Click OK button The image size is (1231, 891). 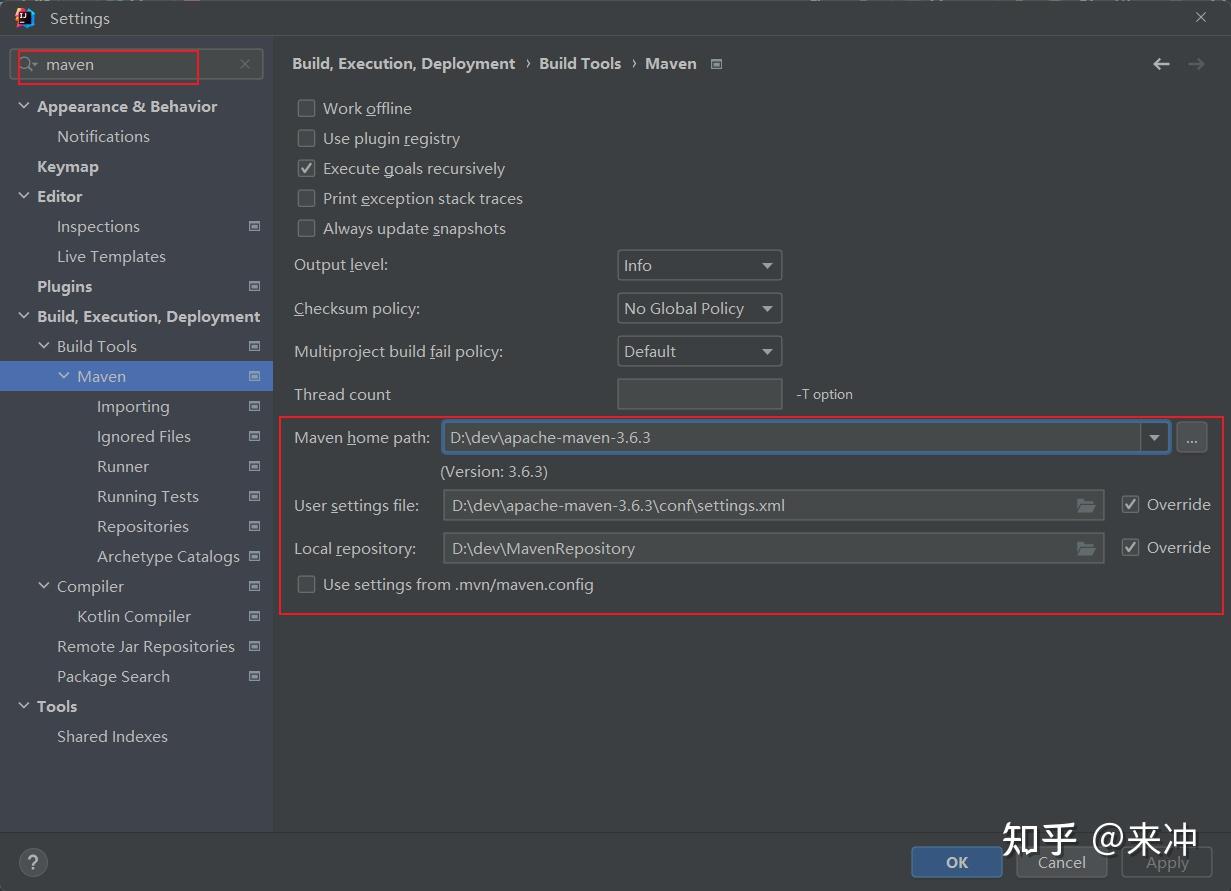[x=957, y=862]
